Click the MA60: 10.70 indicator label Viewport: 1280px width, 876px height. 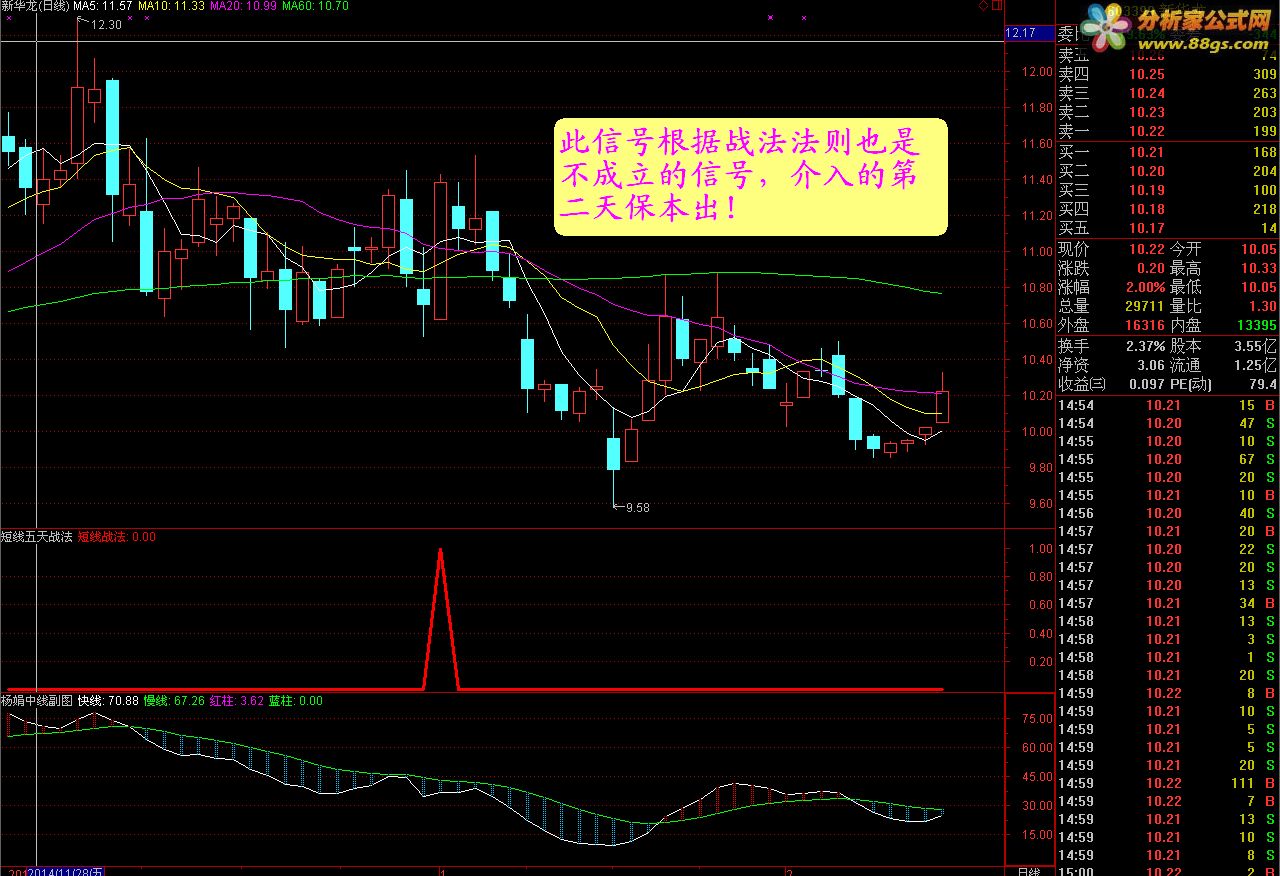tap(317, 6)
